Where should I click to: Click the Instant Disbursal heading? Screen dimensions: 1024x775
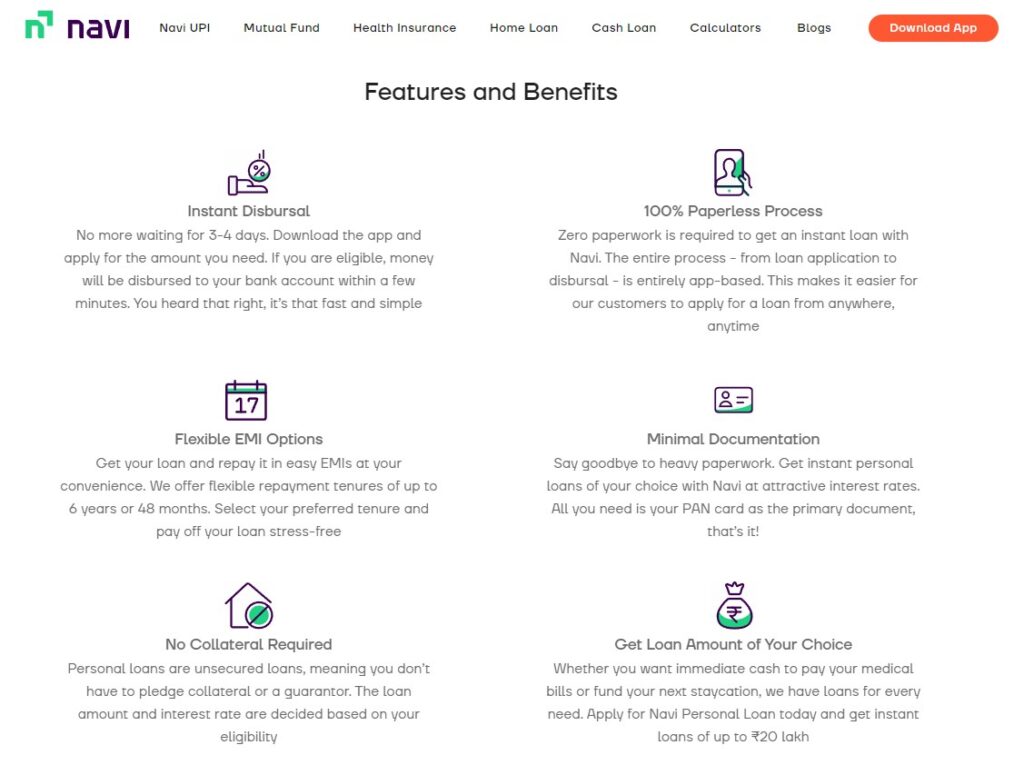click(248, 211)
